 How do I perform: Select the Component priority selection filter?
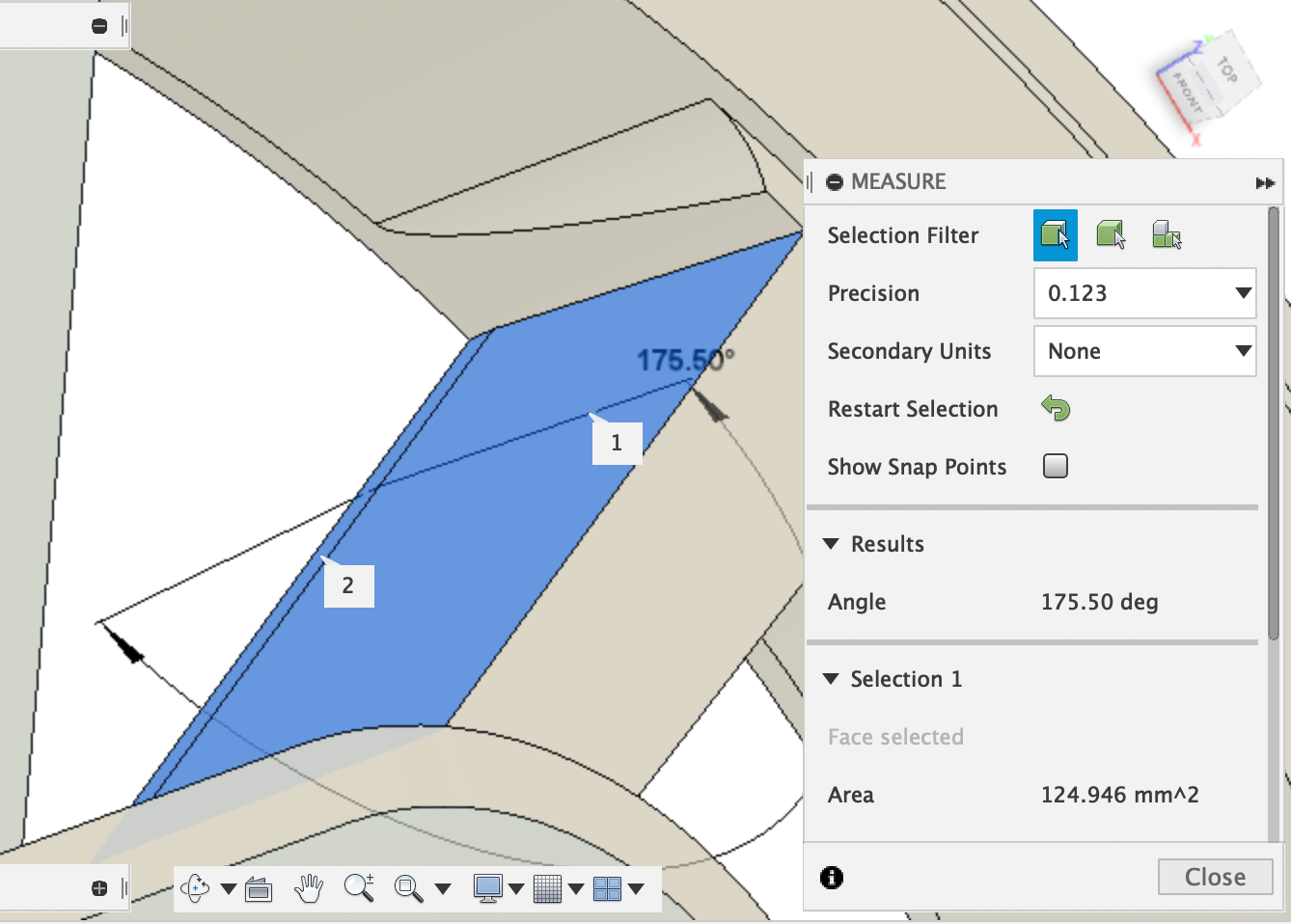(x=1167, y=234)
